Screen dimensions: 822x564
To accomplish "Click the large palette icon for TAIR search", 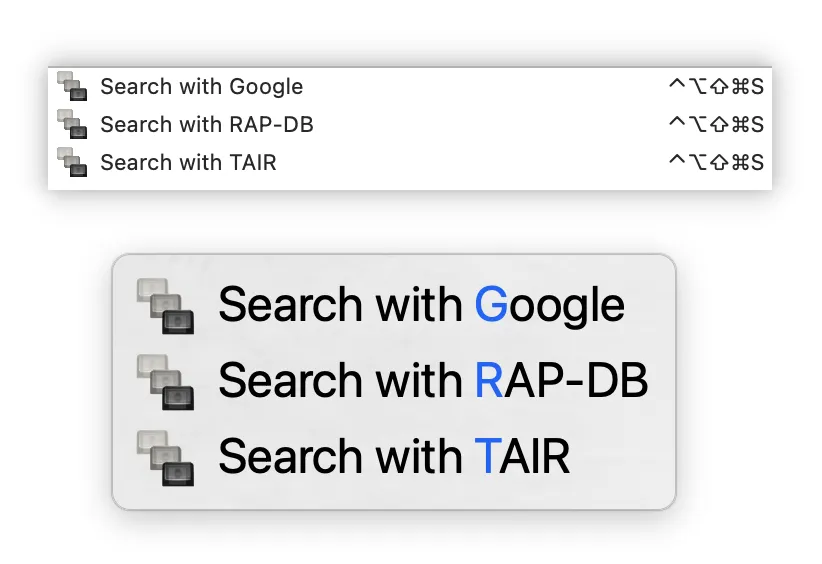I will [x=165, y=457].
